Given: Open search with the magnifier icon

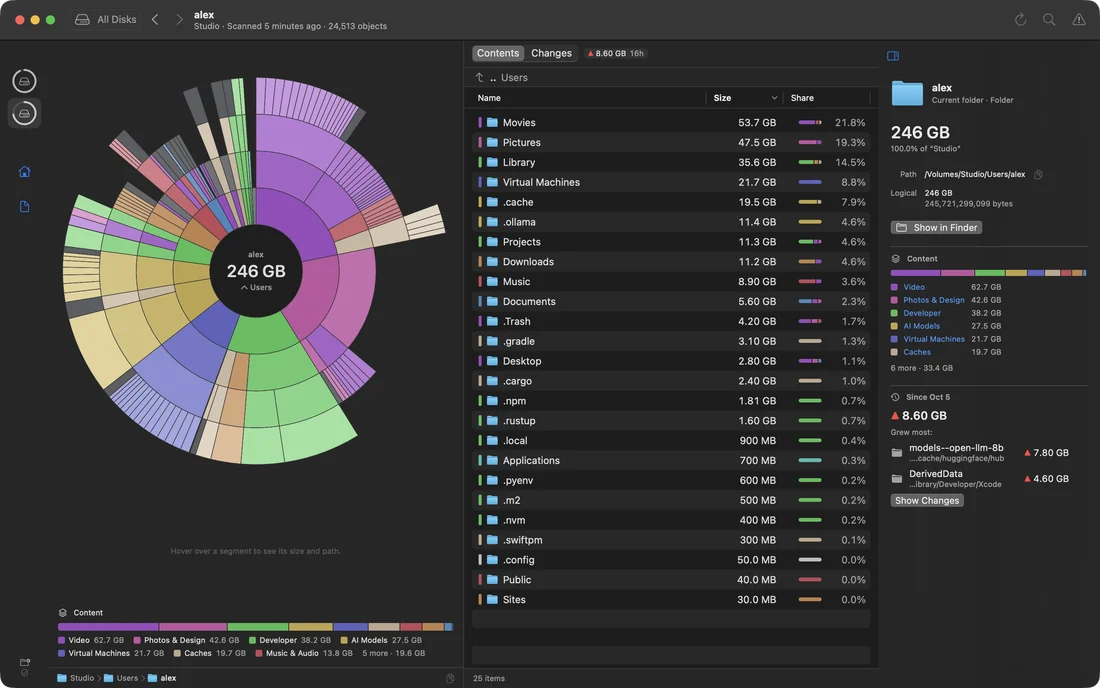Looking at the screenshot, I should pos(1049,20).
